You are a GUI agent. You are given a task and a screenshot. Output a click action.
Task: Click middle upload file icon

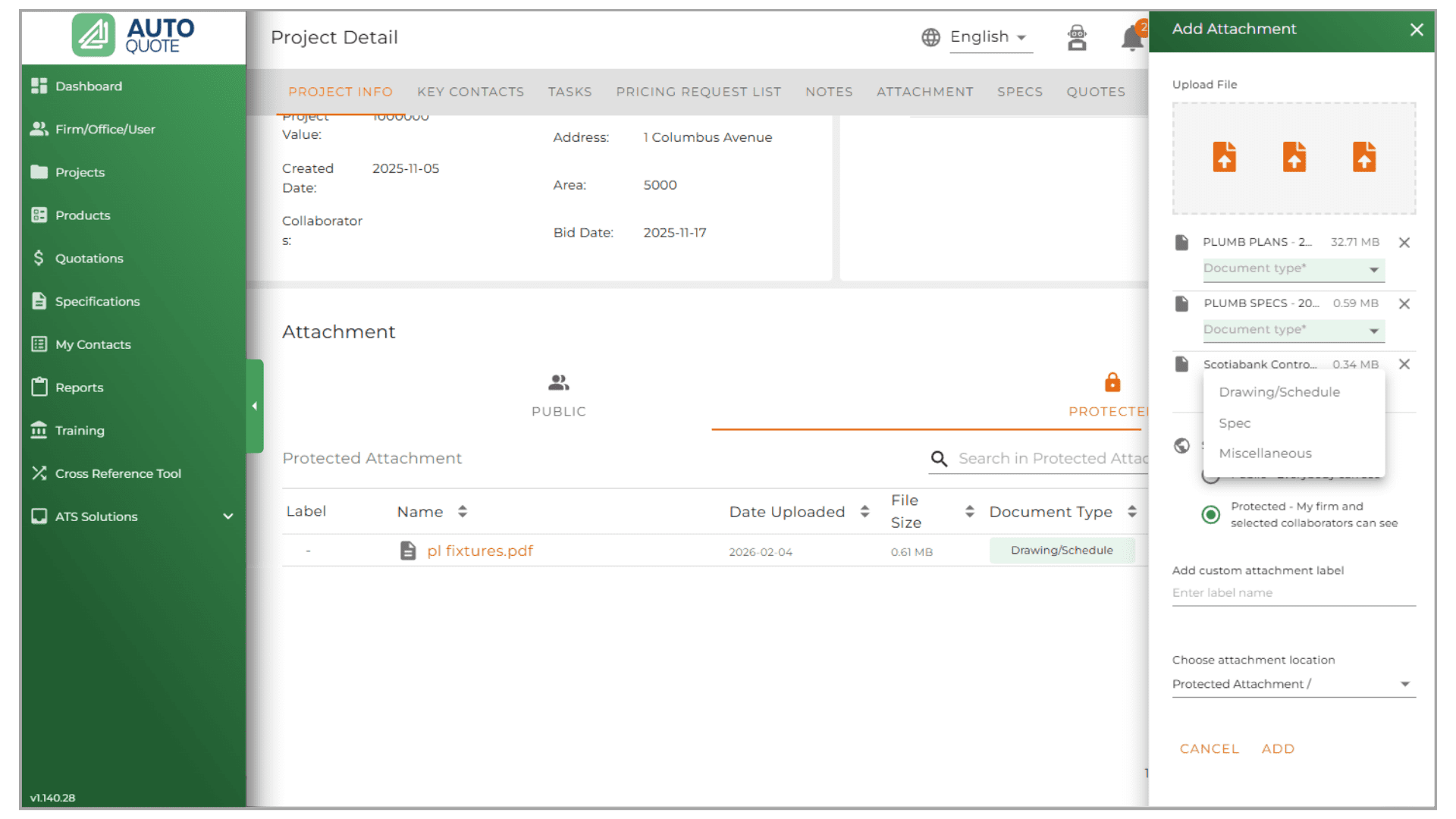pos(1294,157)
